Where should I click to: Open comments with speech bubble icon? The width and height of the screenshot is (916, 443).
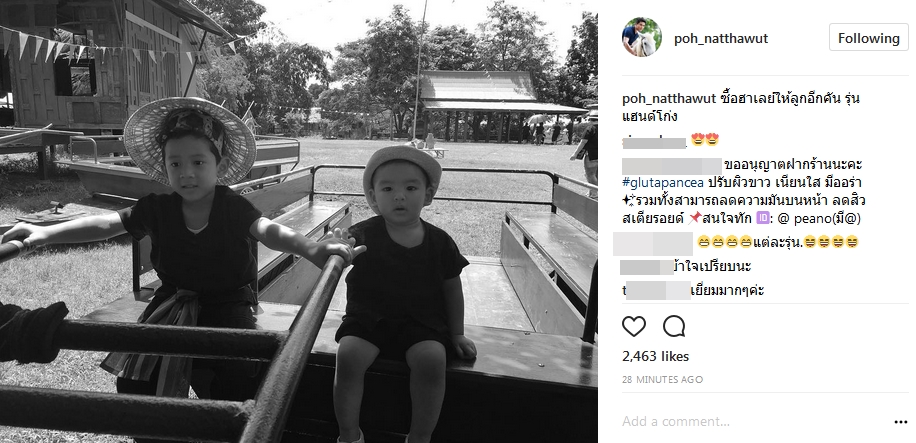[674, 327]
